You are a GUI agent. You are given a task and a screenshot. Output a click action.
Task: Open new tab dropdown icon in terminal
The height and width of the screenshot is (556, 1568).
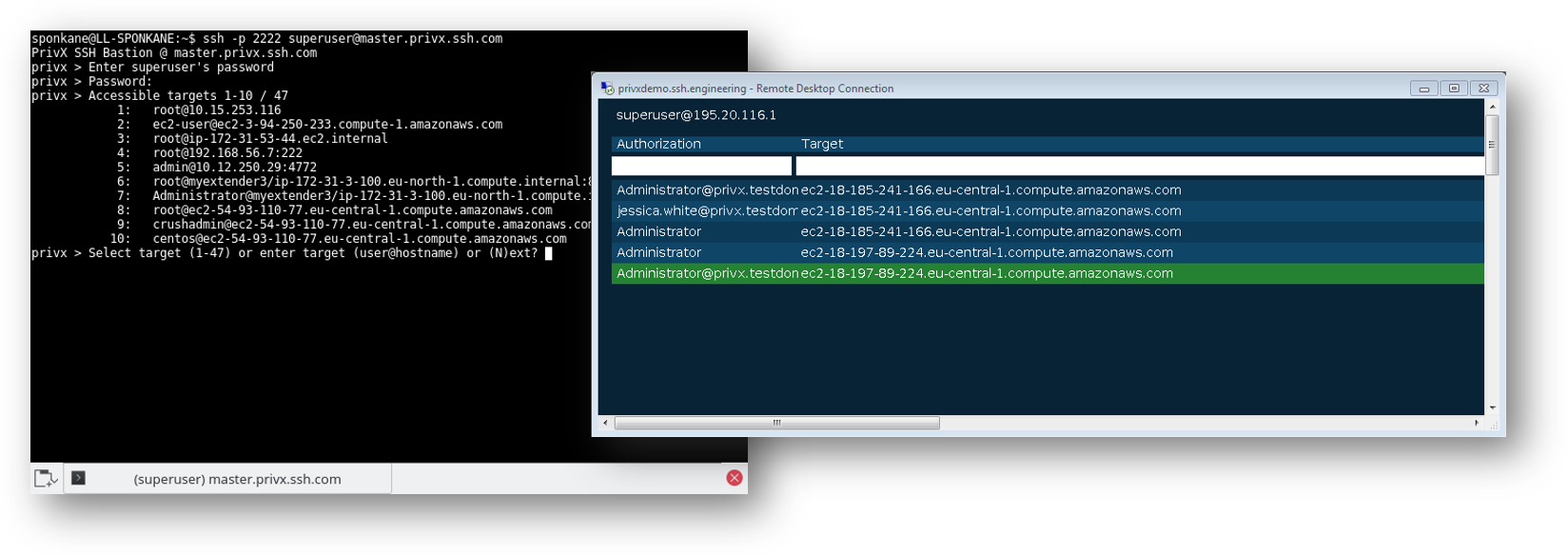coord(46,478)
